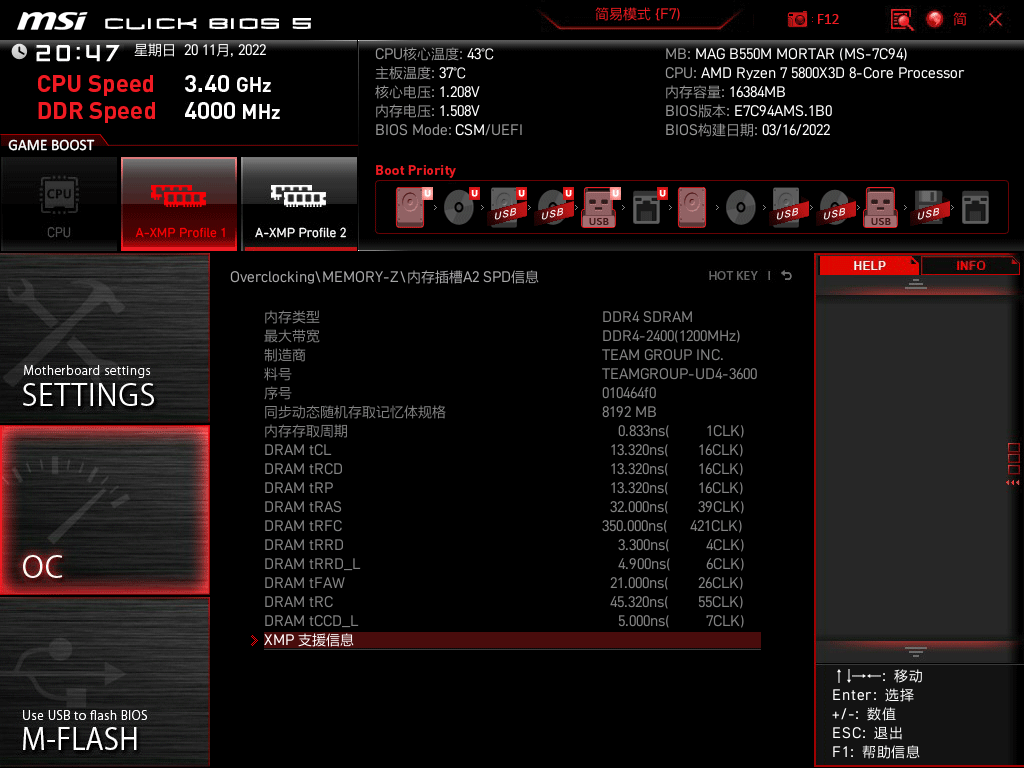This screenshot has width=1024, height=768.
Task: Open the OC overclocking section
Action: tap(104, 510)
